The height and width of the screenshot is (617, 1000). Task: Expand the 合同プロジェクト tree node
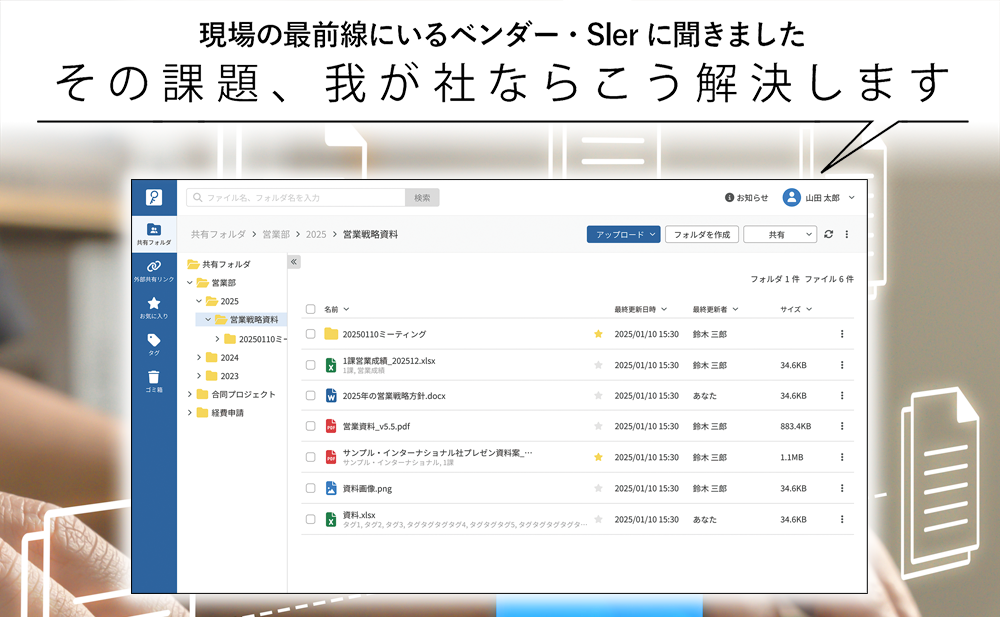pyautogui.click(x=190, y=394)
